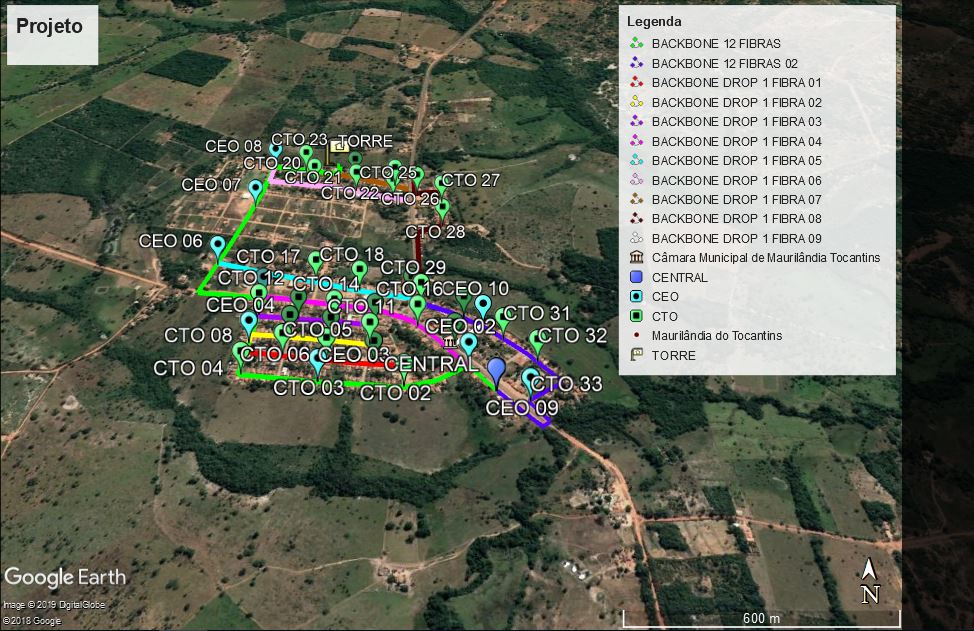Select the BACKBONE DROP 1 FIBRA 05 legend icon
The height and width of the screenshot is (631, 974).
click(x=636, y=160)
